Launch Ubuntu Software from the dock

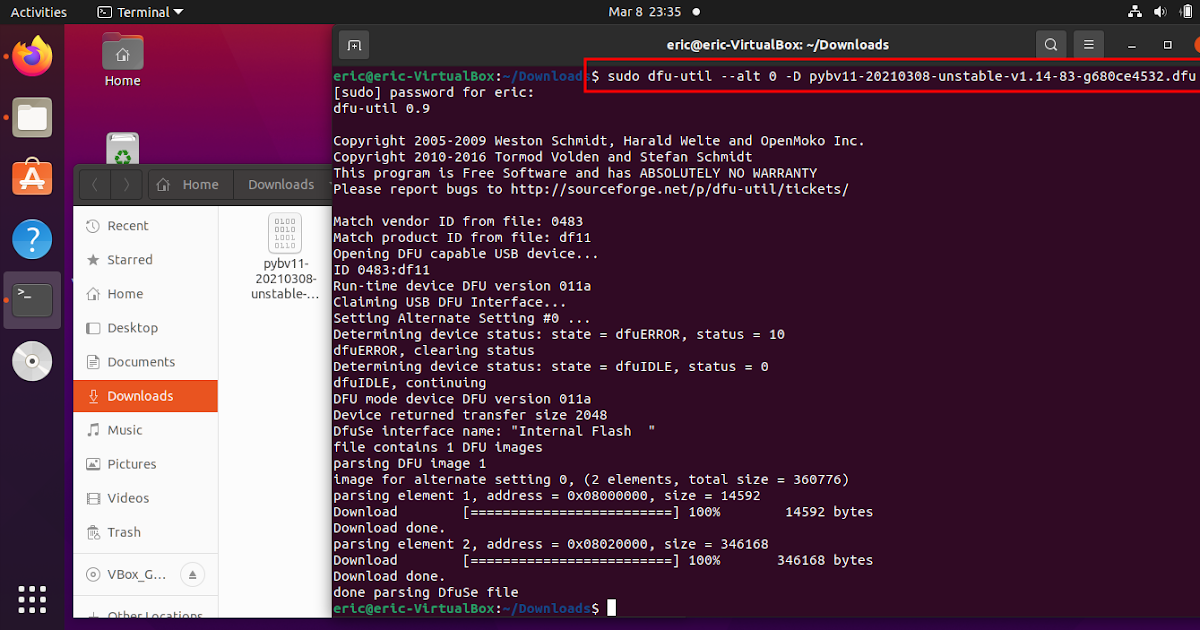point(31,176)
